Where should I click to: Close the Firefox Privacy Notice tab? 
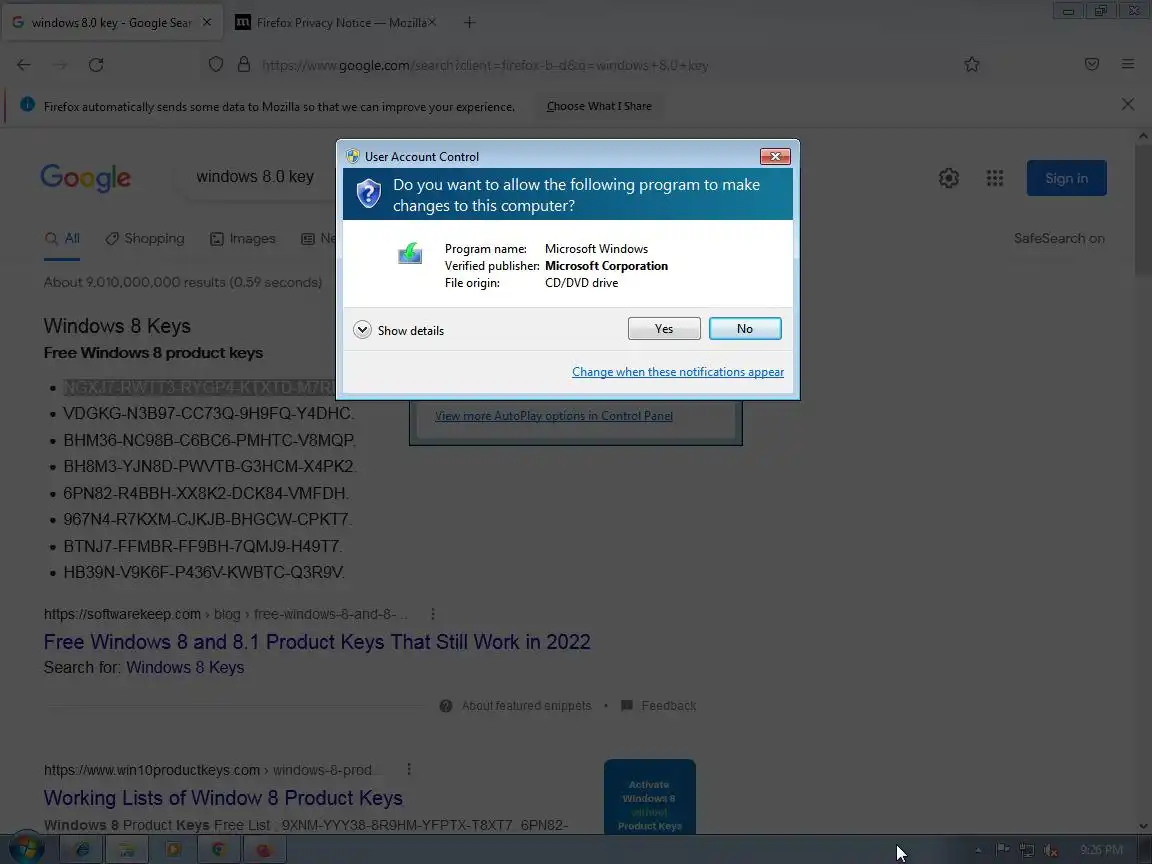432,23
